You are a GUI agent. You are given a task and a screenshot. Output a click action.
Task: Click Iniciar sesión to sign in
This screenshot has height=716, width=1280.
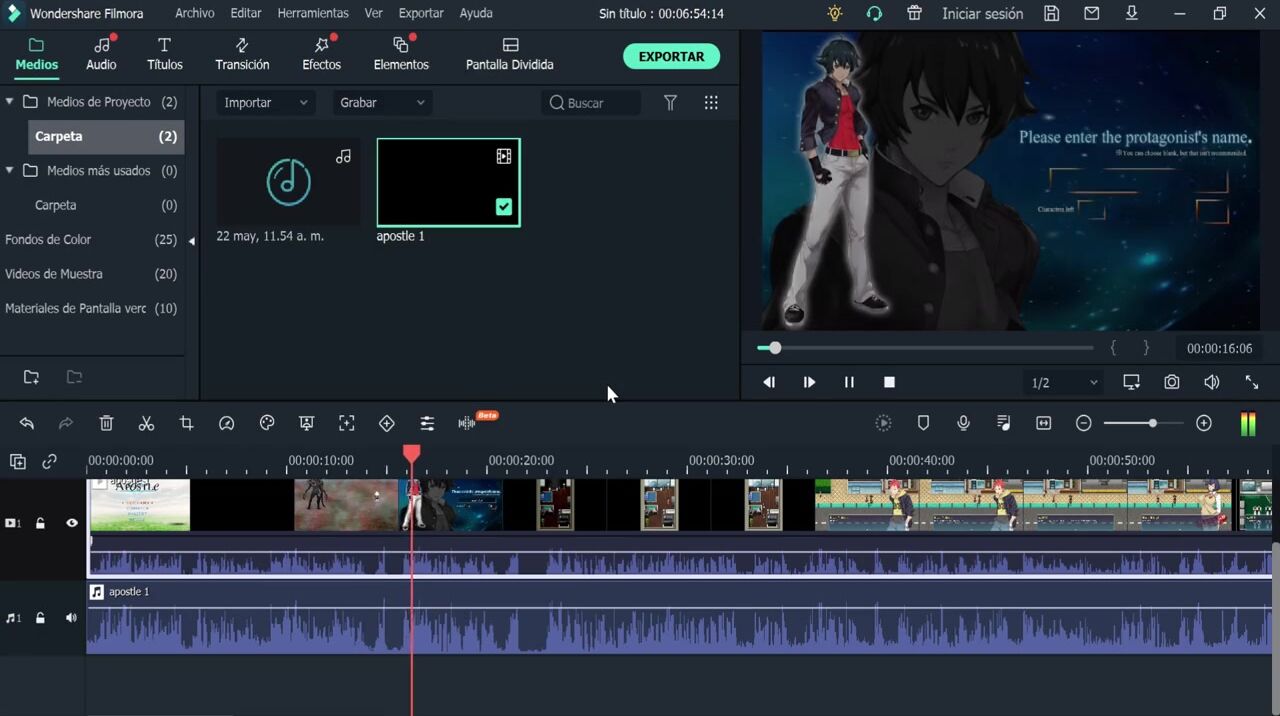point(982,14)
